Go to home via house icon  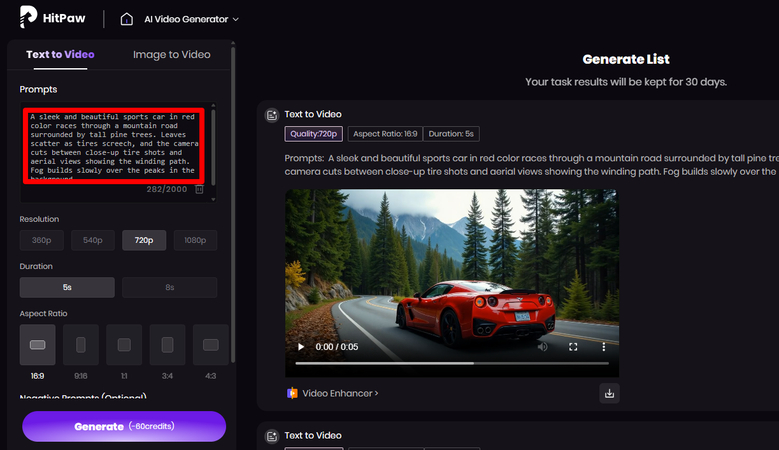click(127, 19)
